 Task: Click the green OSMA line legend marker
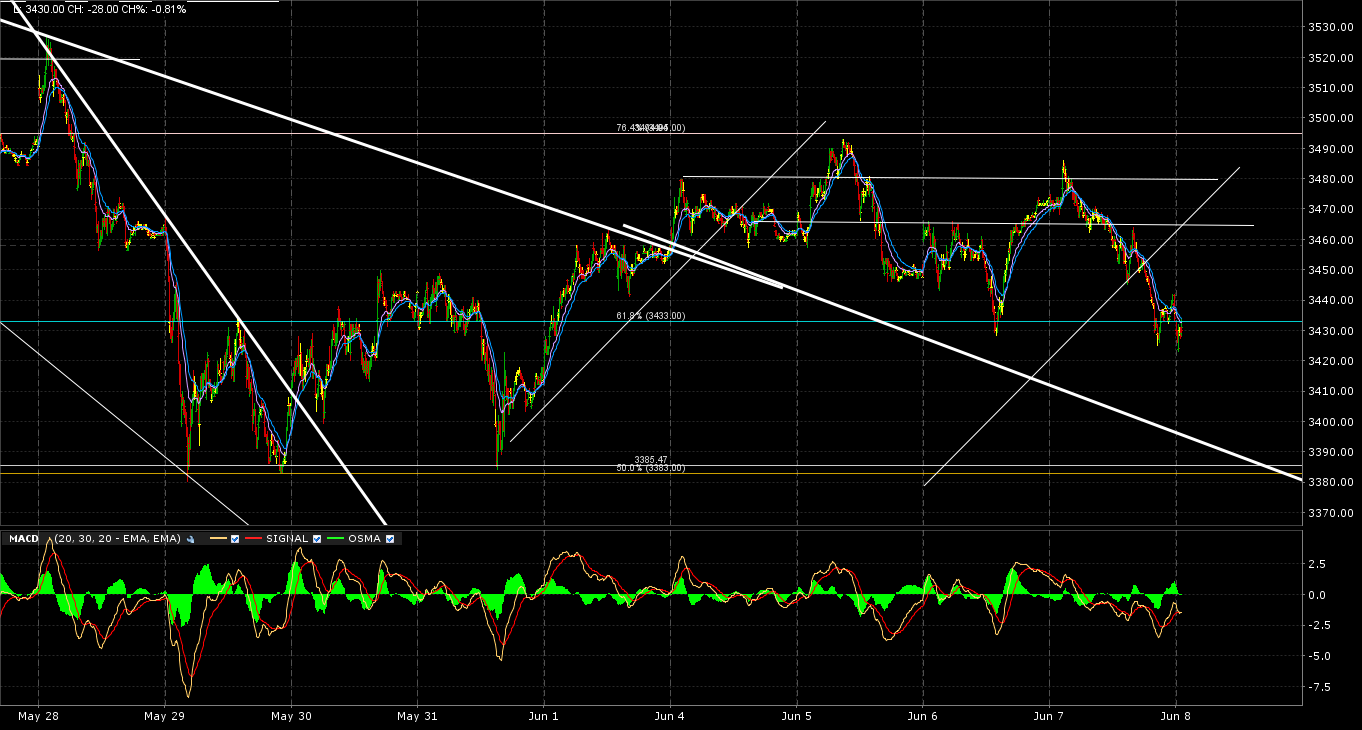[335, 540]
